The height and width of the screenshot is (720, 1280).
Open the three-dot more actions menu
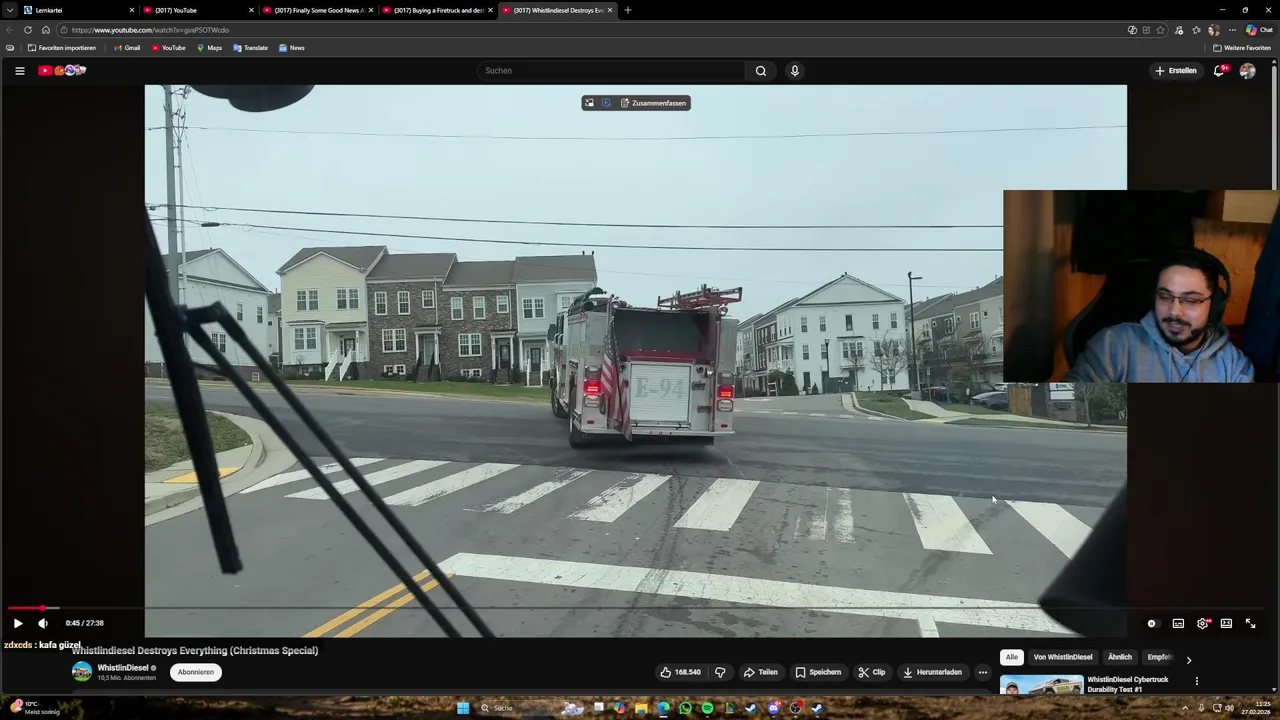(x=983, y=672)
